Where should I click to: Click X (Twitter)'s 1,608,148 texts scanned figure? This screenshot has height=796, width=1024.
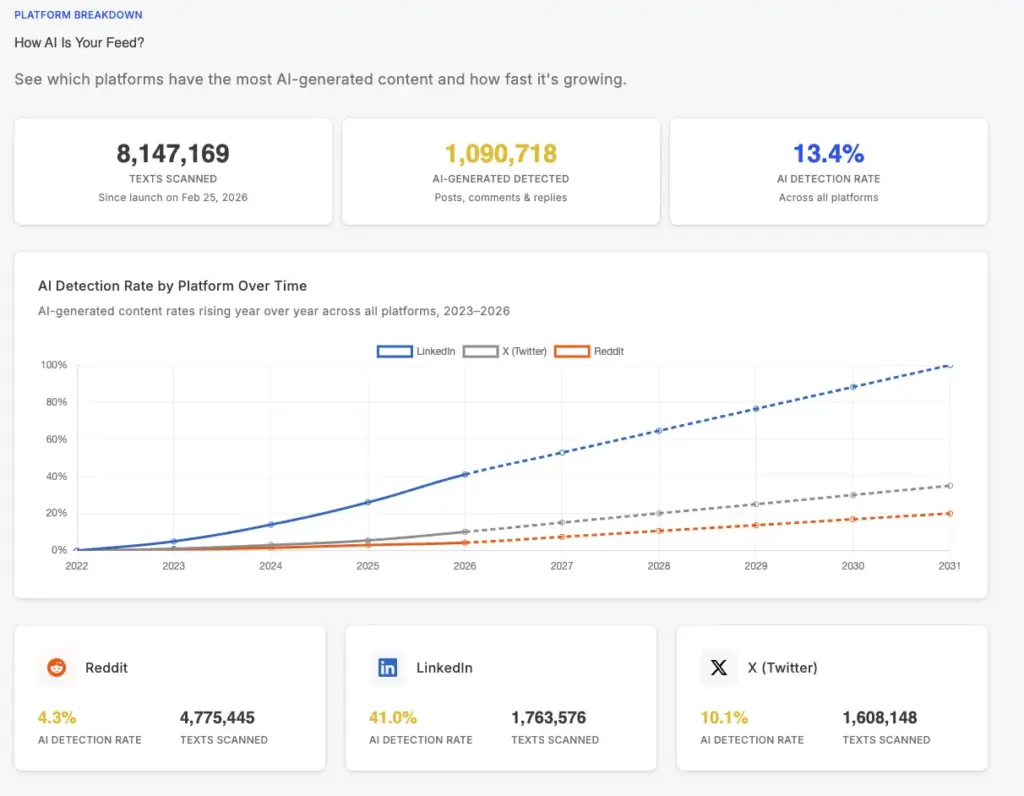[880, 717]
